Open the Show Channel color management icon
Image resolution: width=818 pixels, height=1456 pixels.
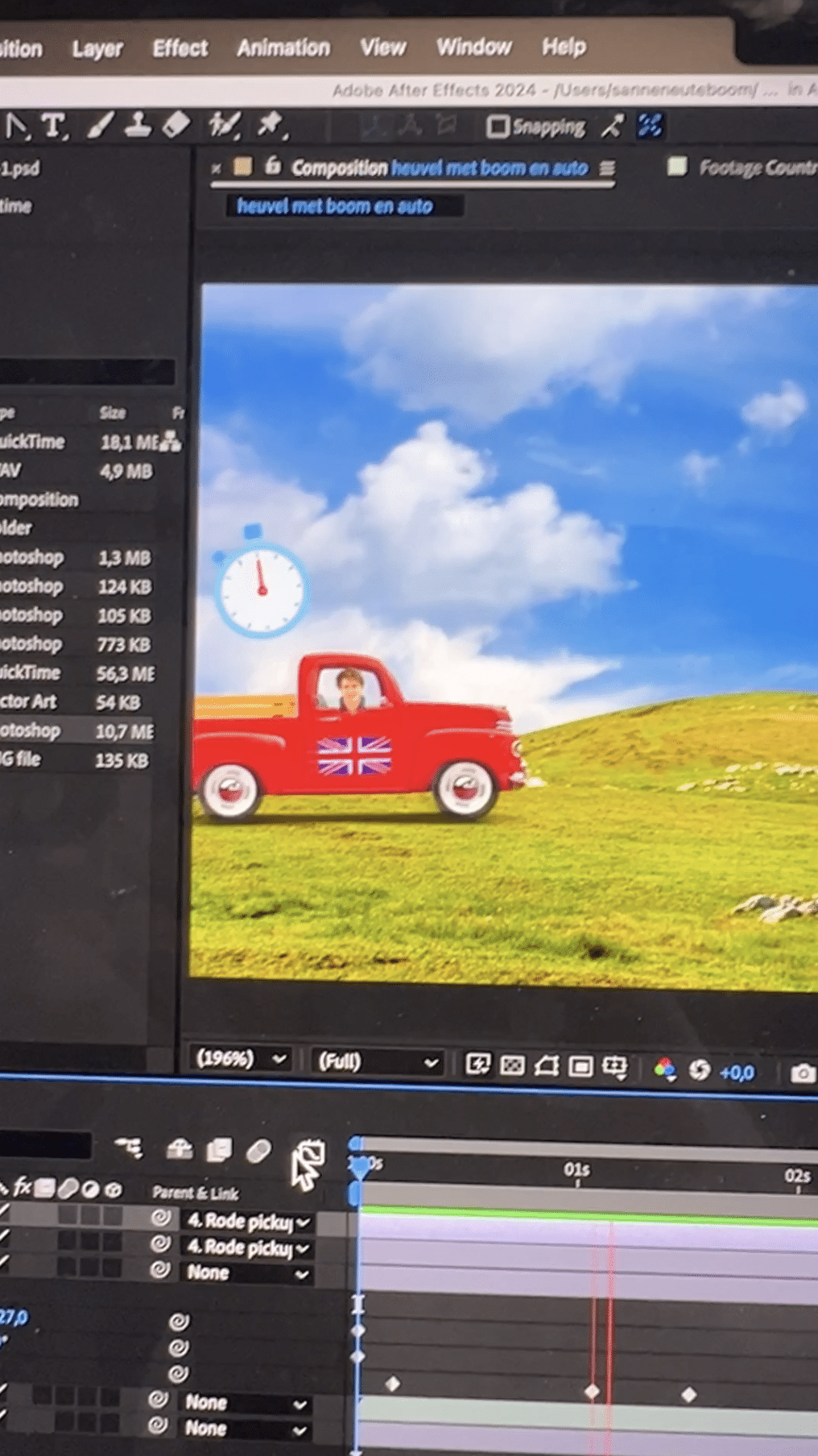pyautogui.click(x=664, y=1069)
